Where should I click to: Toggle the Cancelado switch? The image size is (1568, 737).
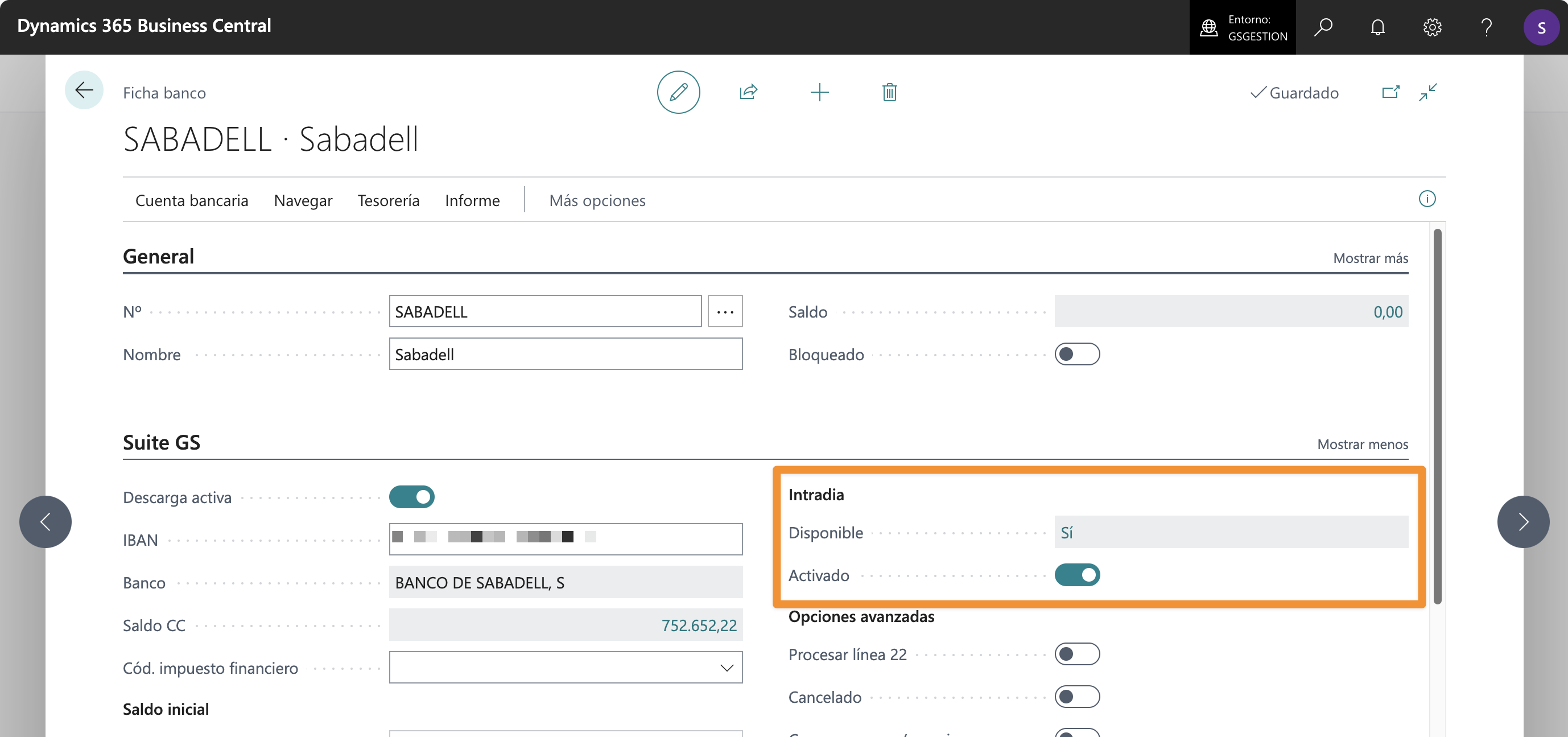[x=1077, y=697]
